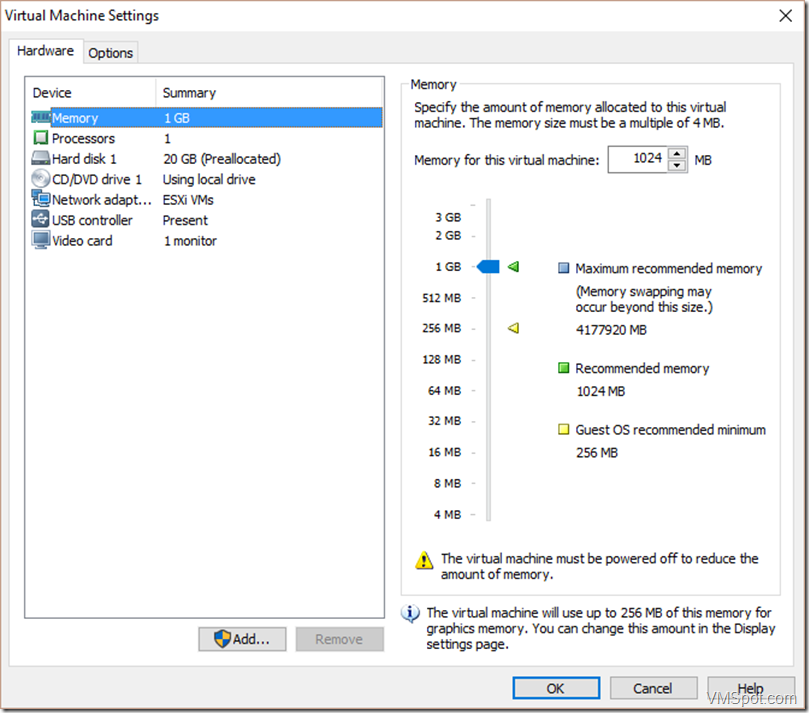Click the shield icon on Add button

point(222,639)
